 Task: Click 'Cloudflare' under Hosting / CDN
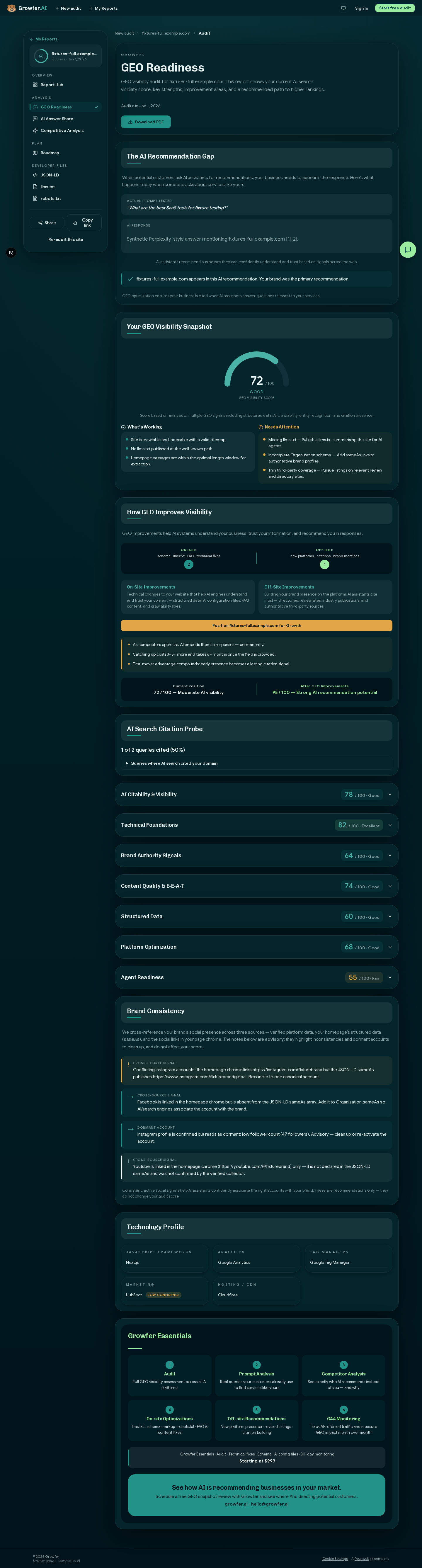pyautogui.click(x=228, y=1295)
